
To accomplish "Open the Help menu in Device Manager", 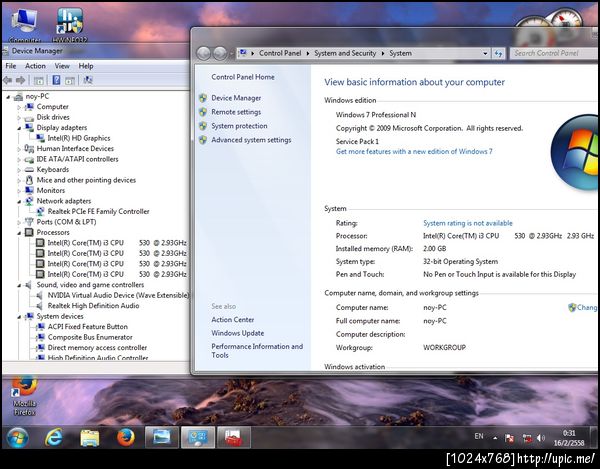I will point(86,66).
